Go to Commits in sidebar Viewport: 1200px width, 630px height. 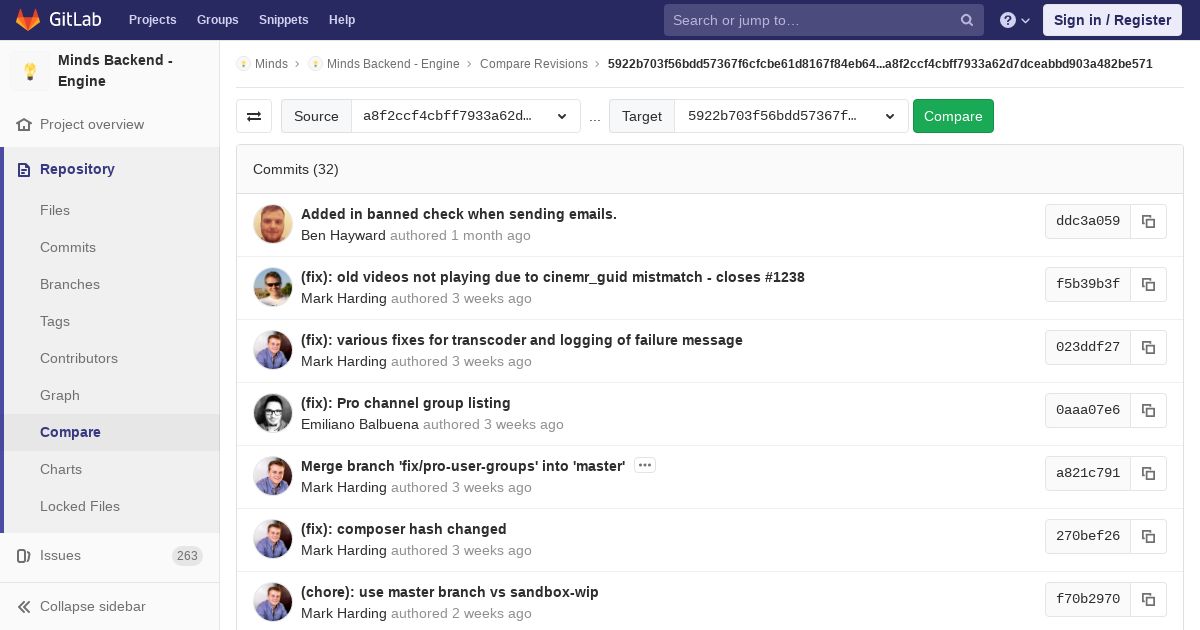(68, 247)
